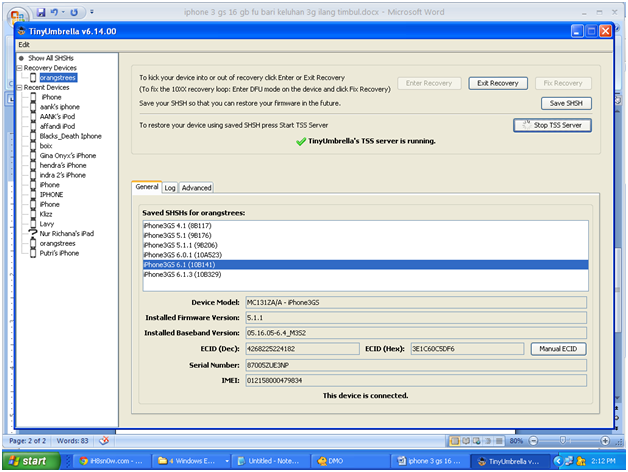628x472 pixels.
Task: Select boix device
Action: (x=46, y=146)
